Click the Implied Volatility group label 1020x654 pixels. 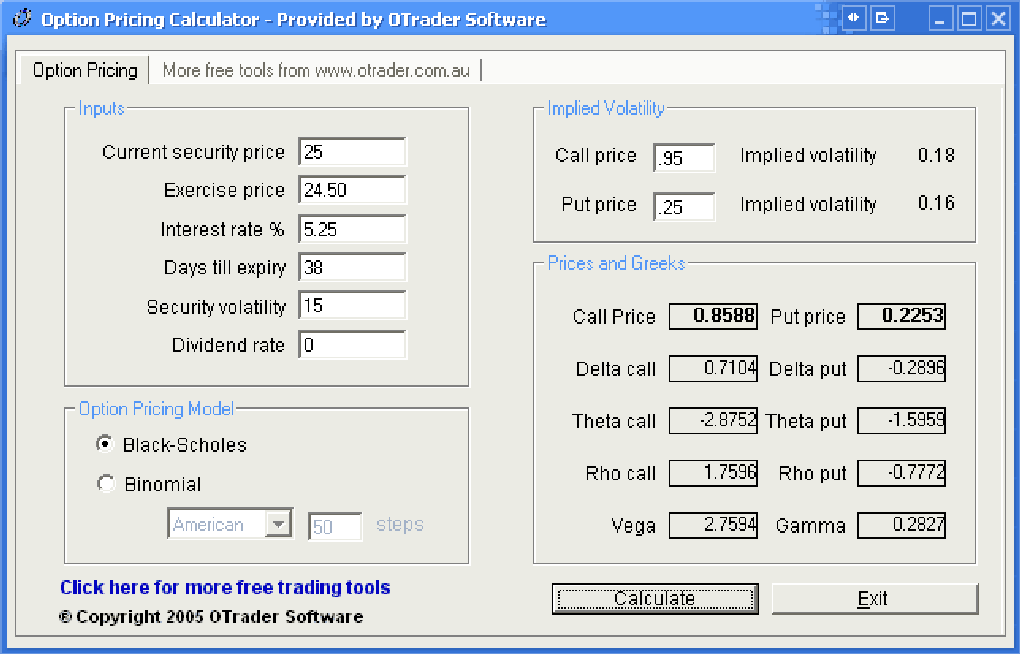click(606, 108)
